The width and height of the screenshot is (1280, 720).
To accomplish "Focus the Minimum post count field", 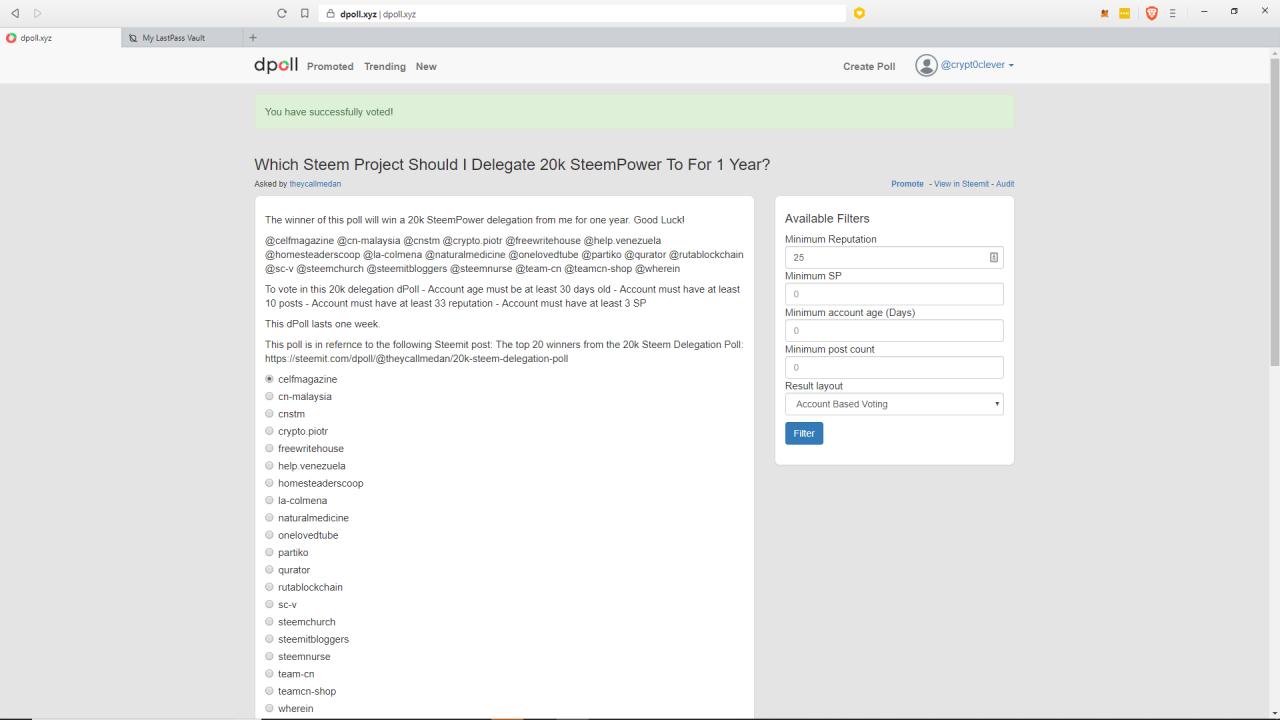I will (894, 367).
